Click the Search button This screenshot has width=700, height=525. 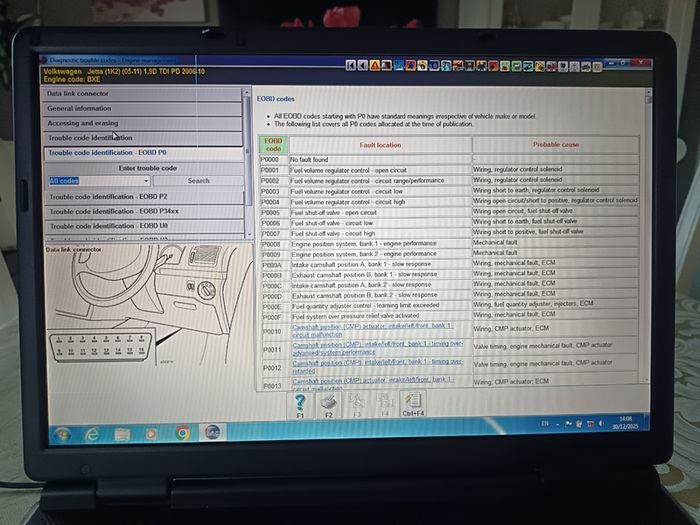(x=198, y=181)
